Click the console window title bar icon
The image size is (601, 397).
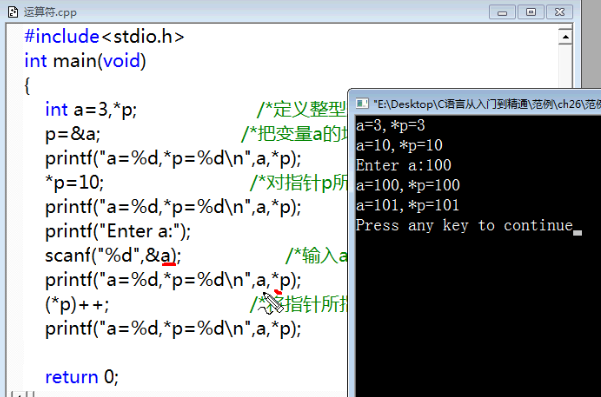362,103
